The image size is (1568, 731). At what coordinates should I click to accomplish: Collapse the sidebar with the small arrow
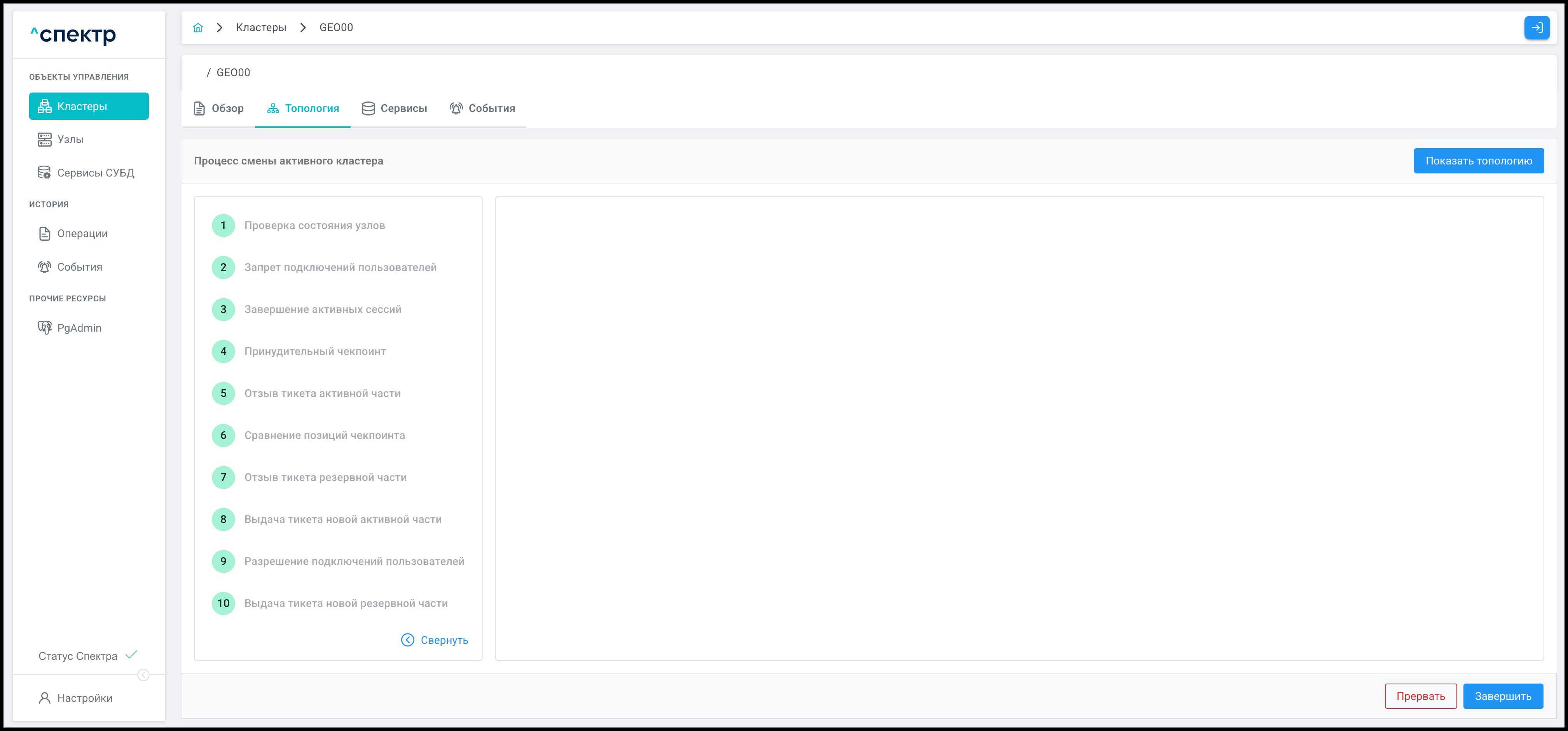click(x=144, y=675)
